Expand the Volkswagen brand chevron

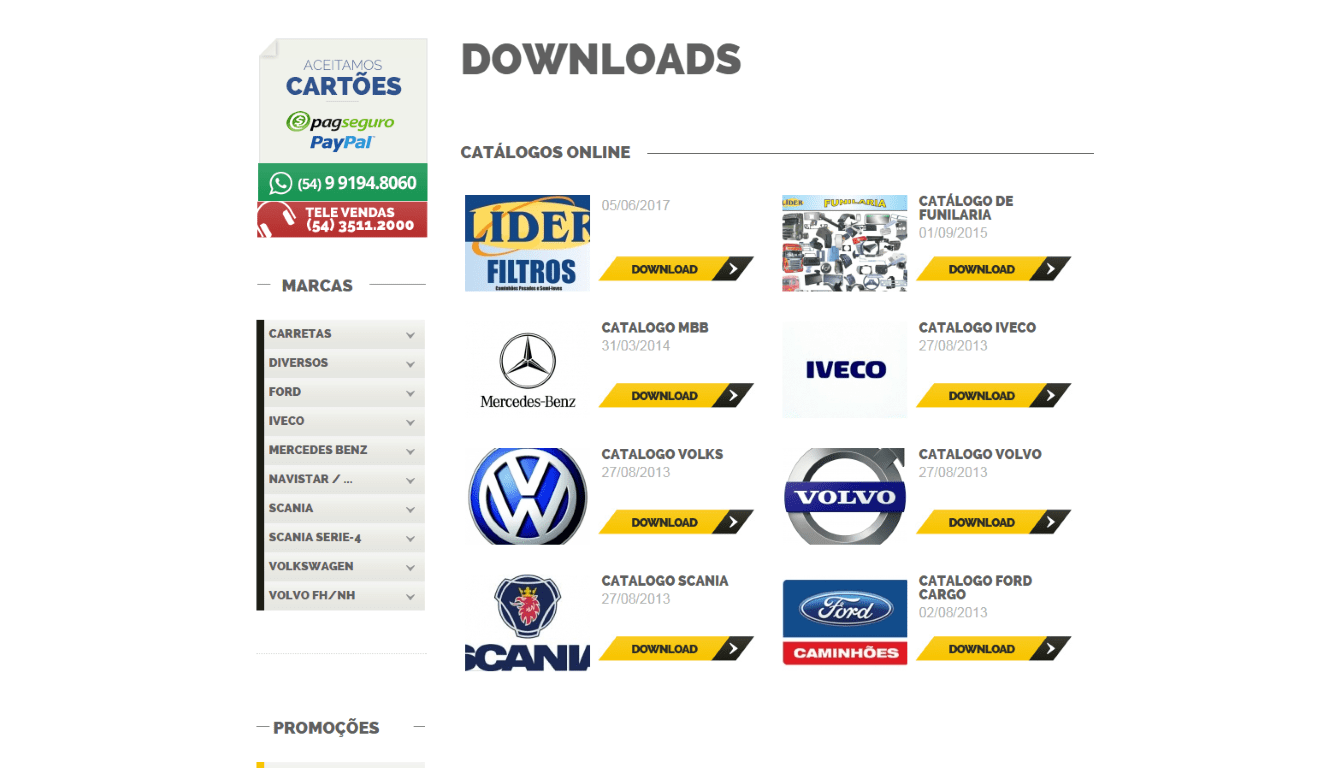click(x=410, y=568)
